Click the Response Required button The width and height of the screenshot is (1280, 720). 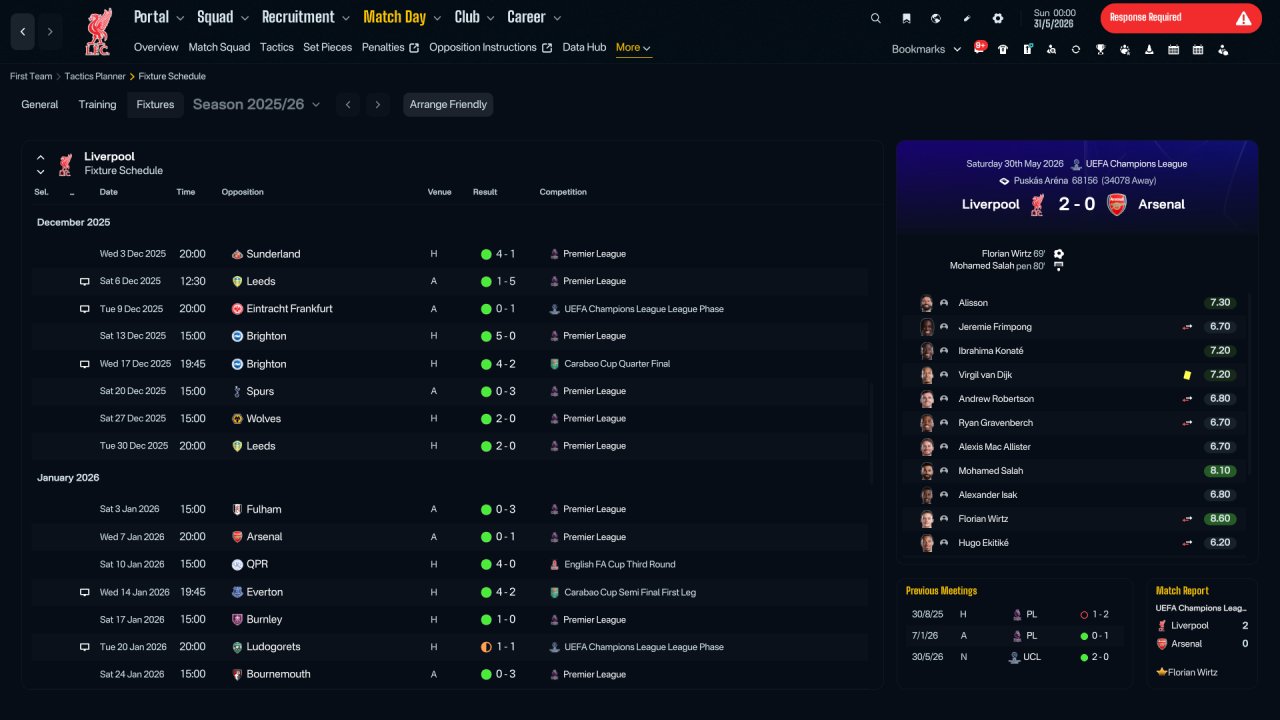tap(1181, 18)
